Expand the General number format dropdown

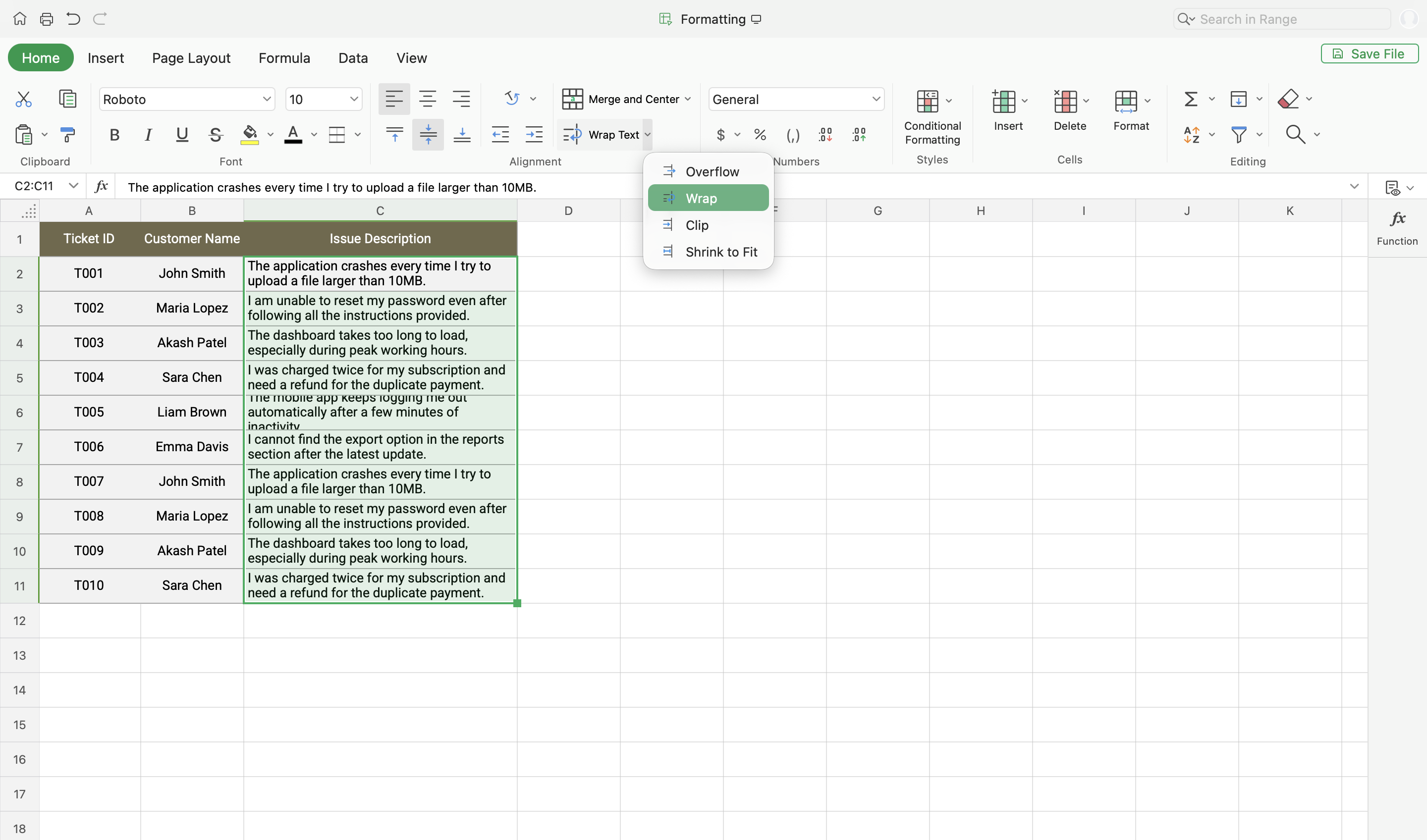coord(876,99)
